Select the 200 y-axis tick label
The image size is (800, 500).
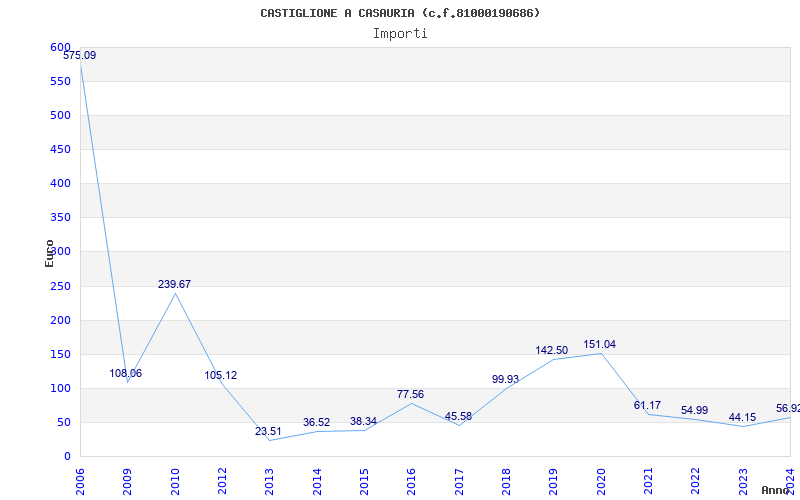(60, 320)
